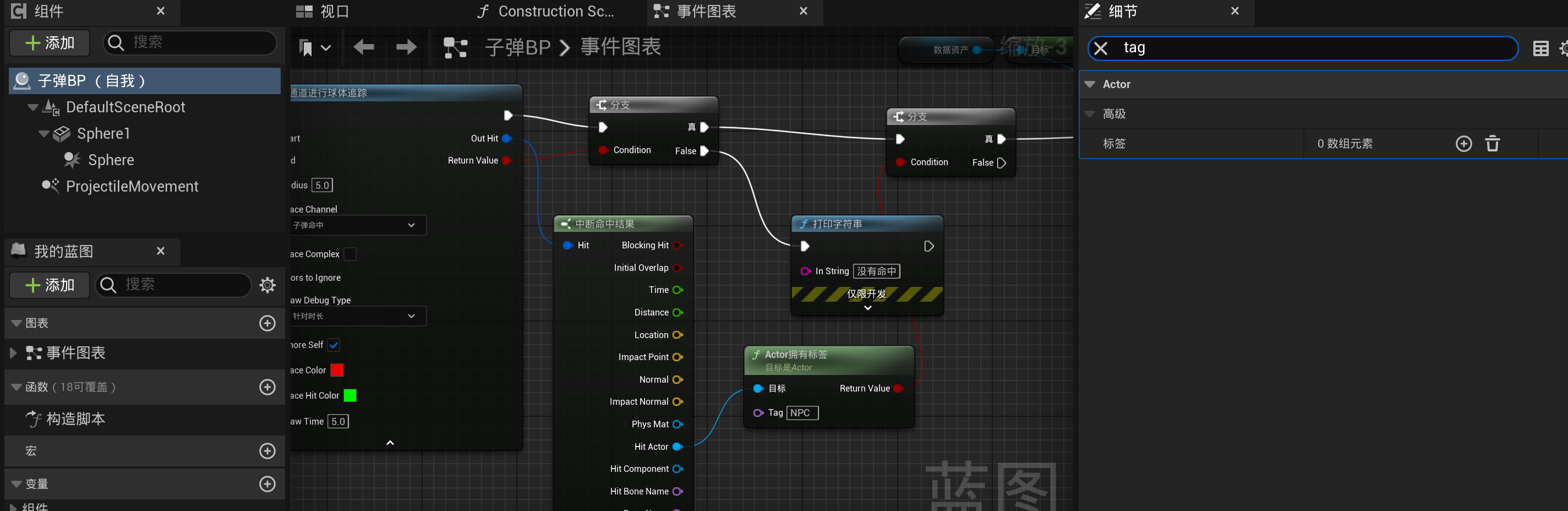Add a new variable via 变量 plus

267,484
